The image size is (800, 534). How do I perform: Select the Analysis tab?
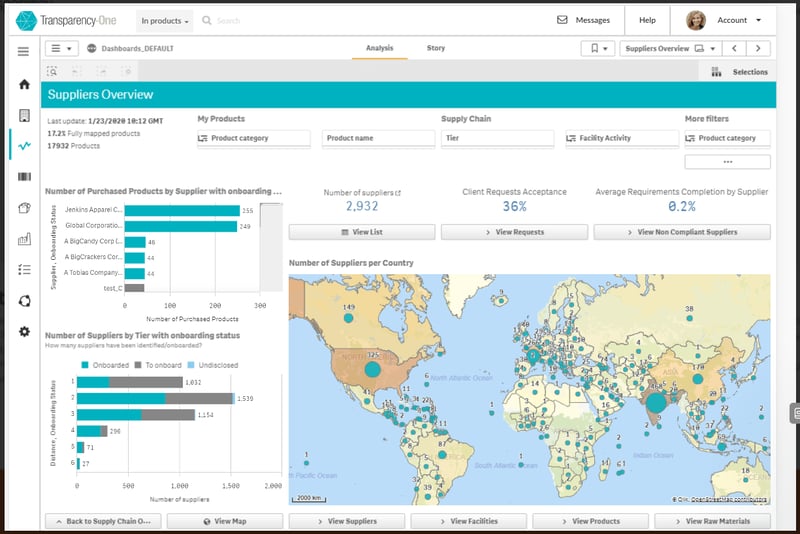(x=380, y=48)
